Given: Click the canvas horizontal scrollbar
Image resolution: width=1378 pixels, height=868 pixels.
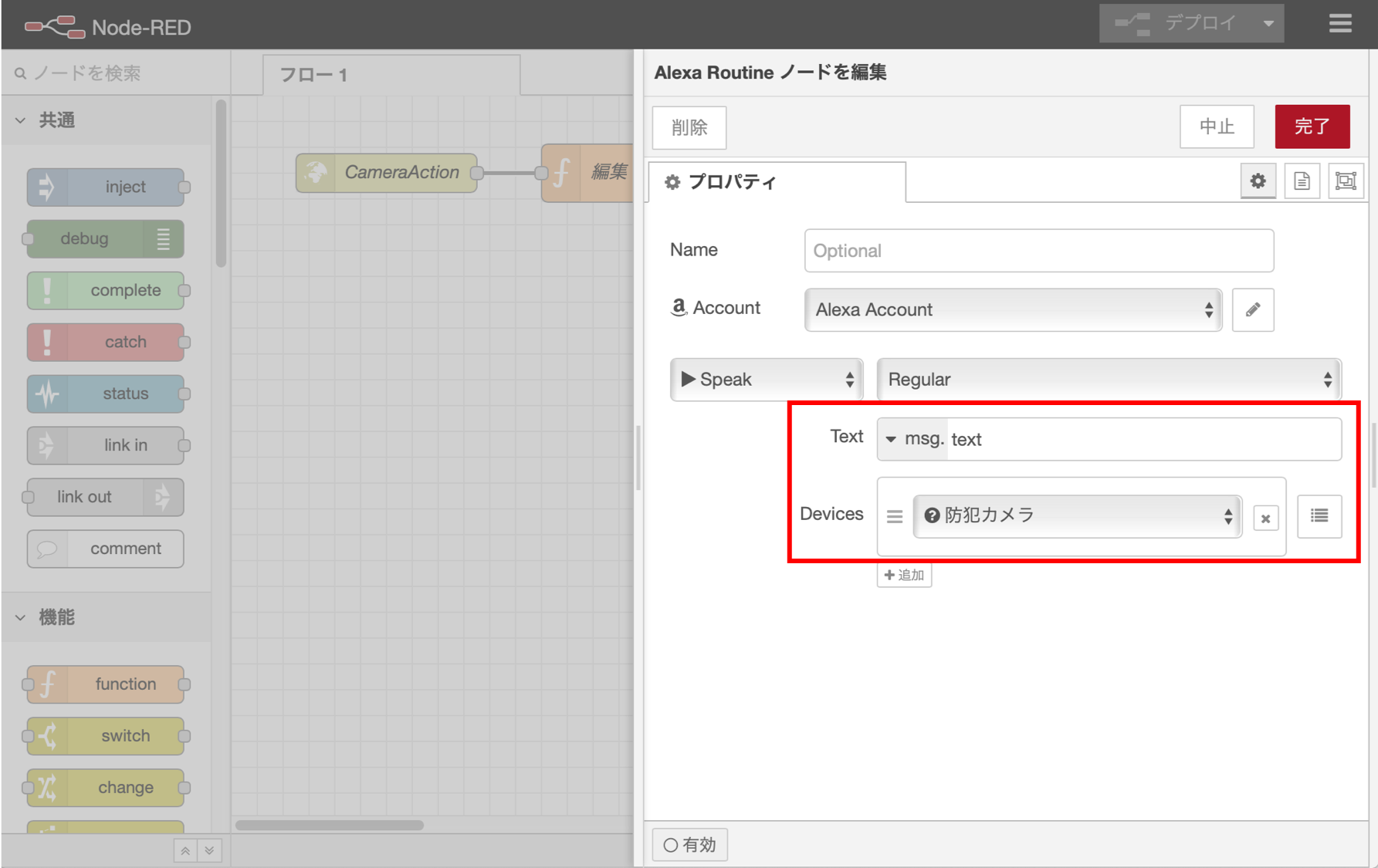Looking at the screenshot, I should coord(330,826).
